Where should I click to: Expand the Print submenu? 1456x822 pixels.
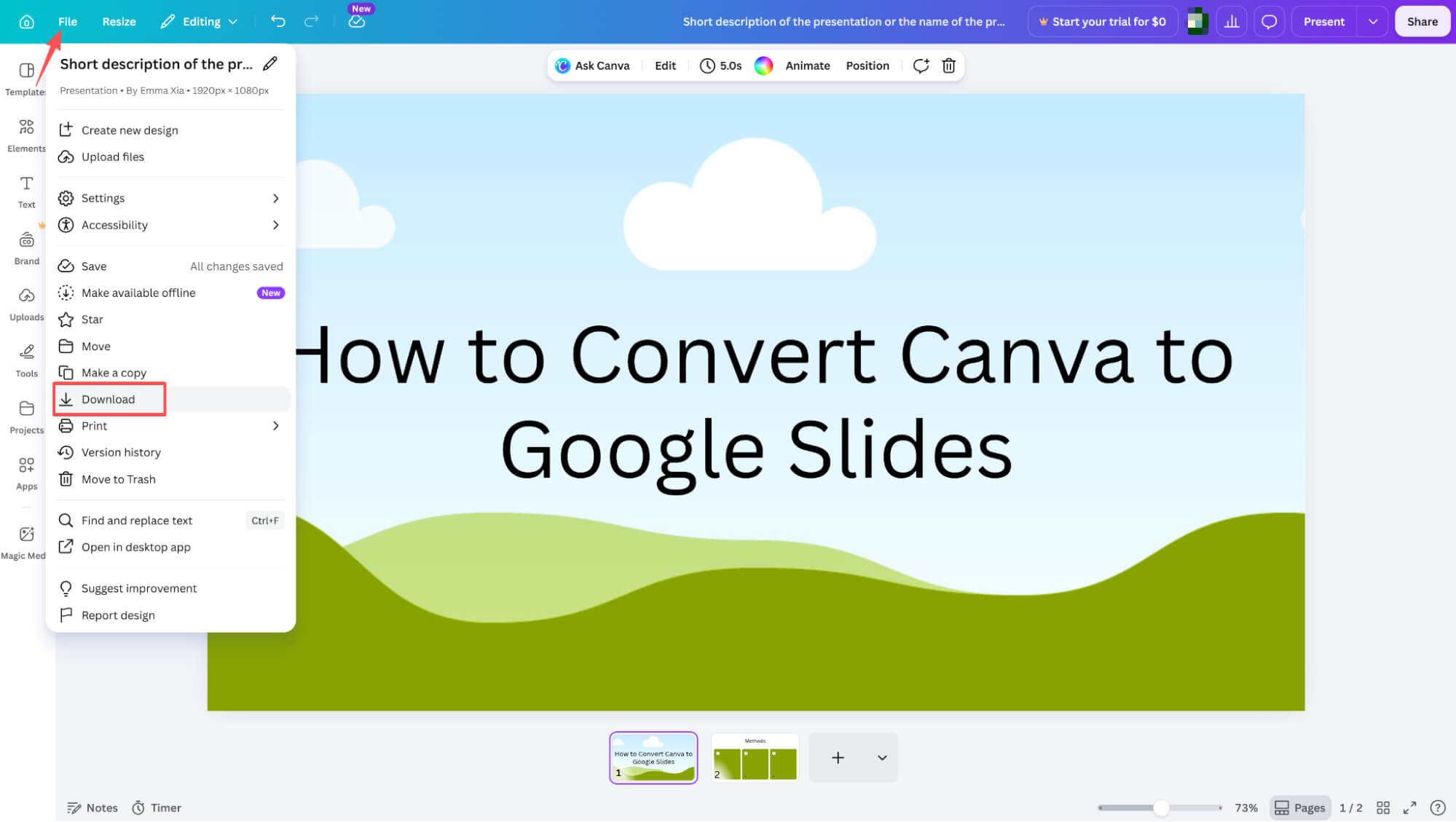(x=172, y=426)
